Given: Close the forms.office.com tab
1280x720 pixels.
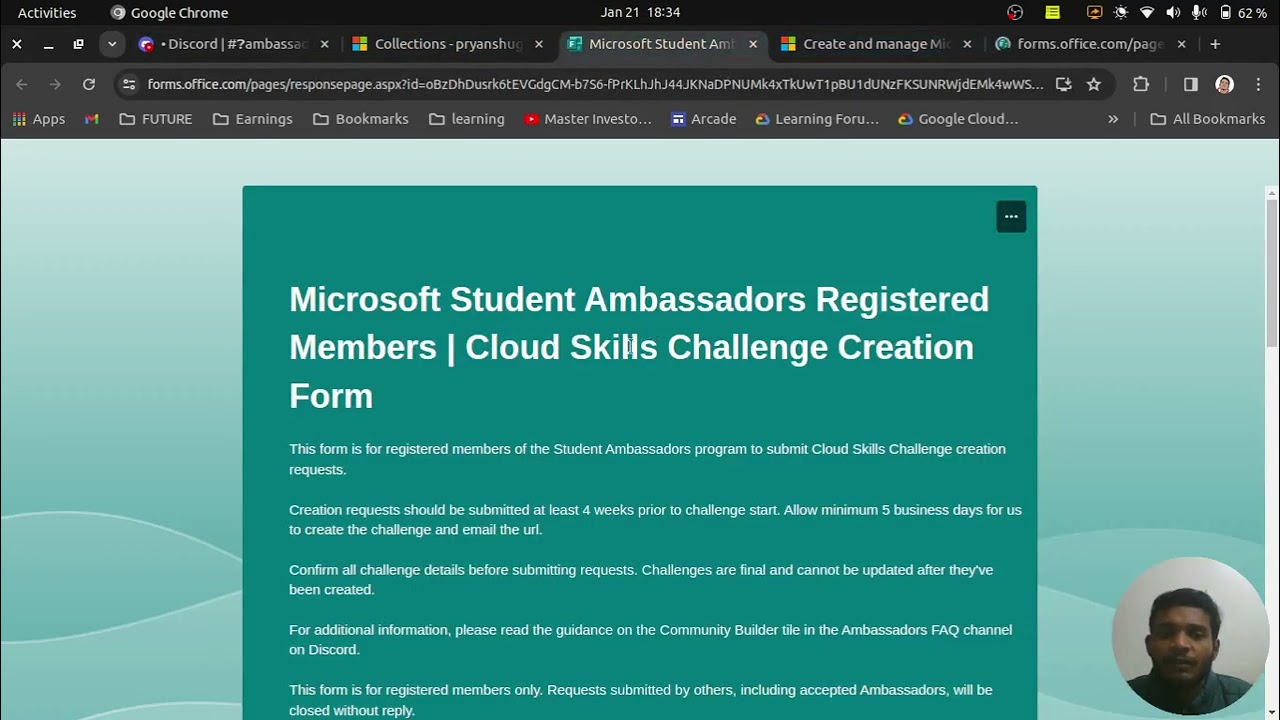Looking at the screenshot, I should click(x=1181, y=44).
